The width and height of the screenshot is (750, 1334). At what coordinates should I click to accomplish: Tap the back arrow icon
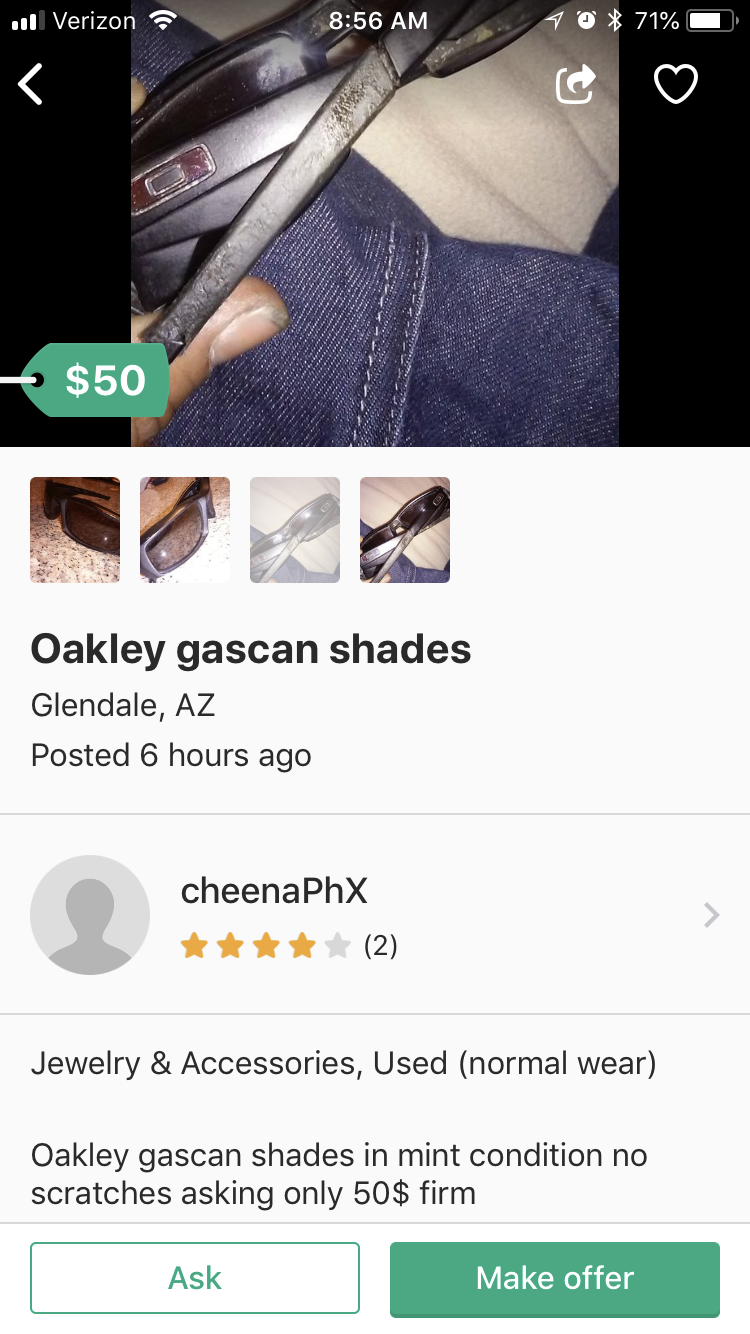click(x=31, y=84)
